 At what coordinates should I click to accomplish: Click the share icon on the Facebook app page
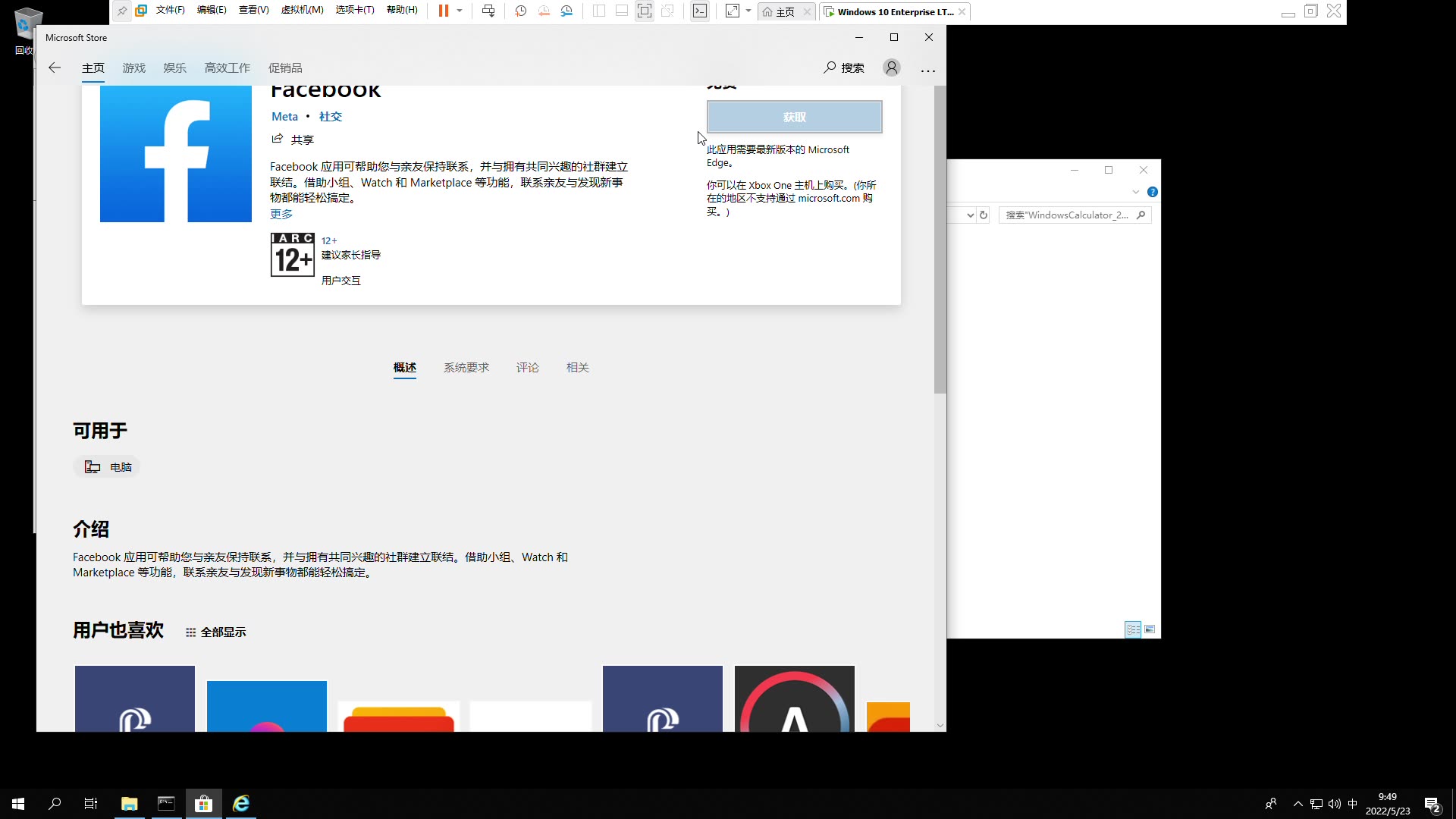pyautogui.click(x=278, y=139)
